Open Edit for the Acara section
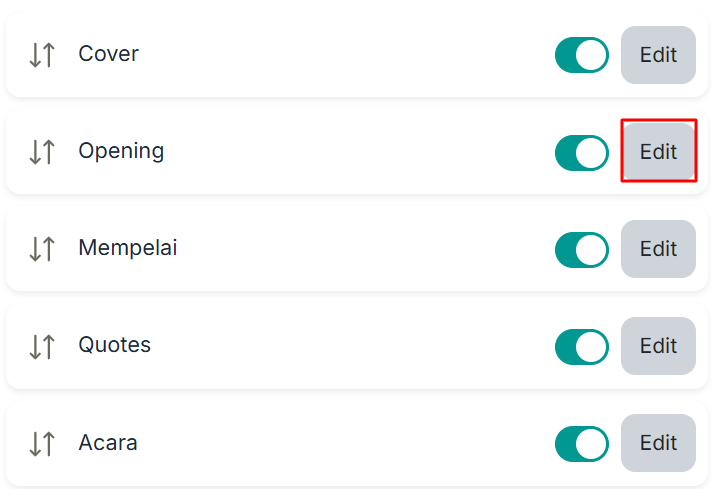This screenshot has width=715, height=489. point(658,443)
